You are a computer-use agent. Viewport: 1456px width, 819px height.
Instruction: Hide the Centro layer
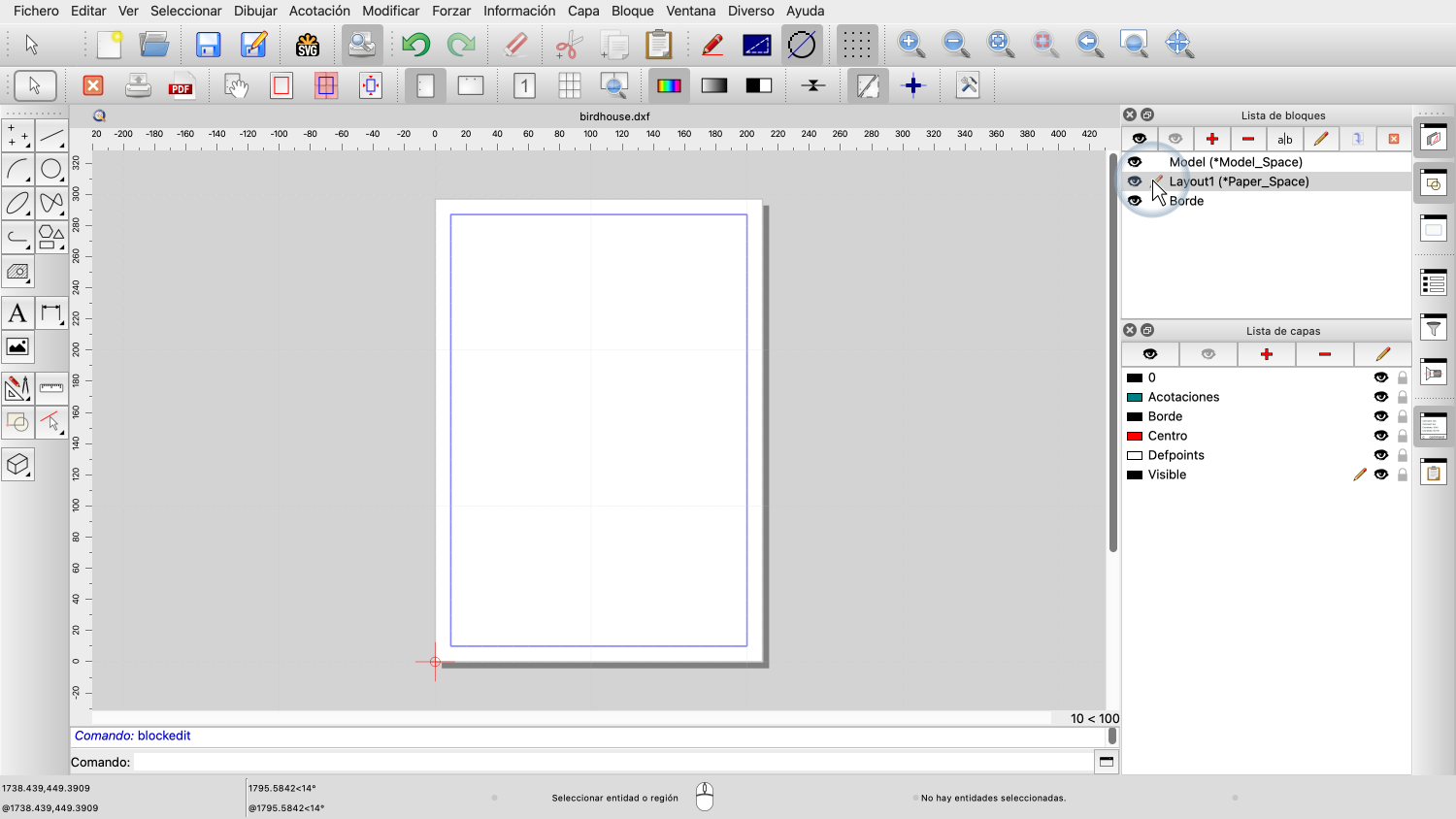pyautogui.click(x=1380, y=436)
